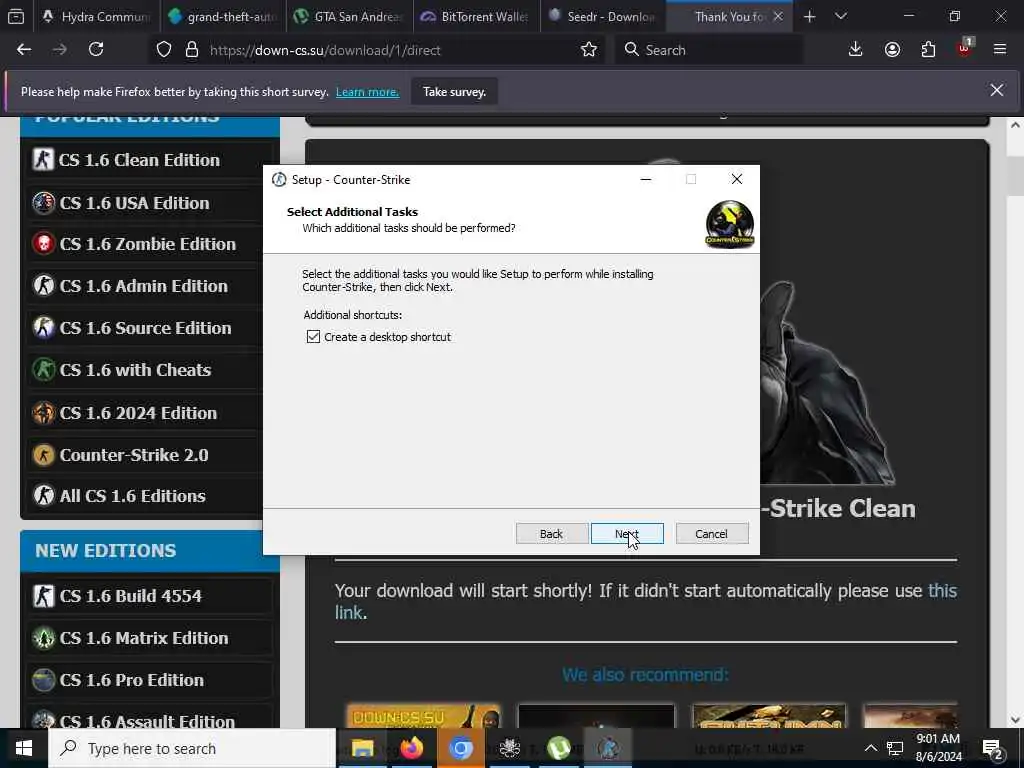Dismiss the Firefox survey notification bar
Viewport: 1024px width, 768px height.
coord(997,90)
